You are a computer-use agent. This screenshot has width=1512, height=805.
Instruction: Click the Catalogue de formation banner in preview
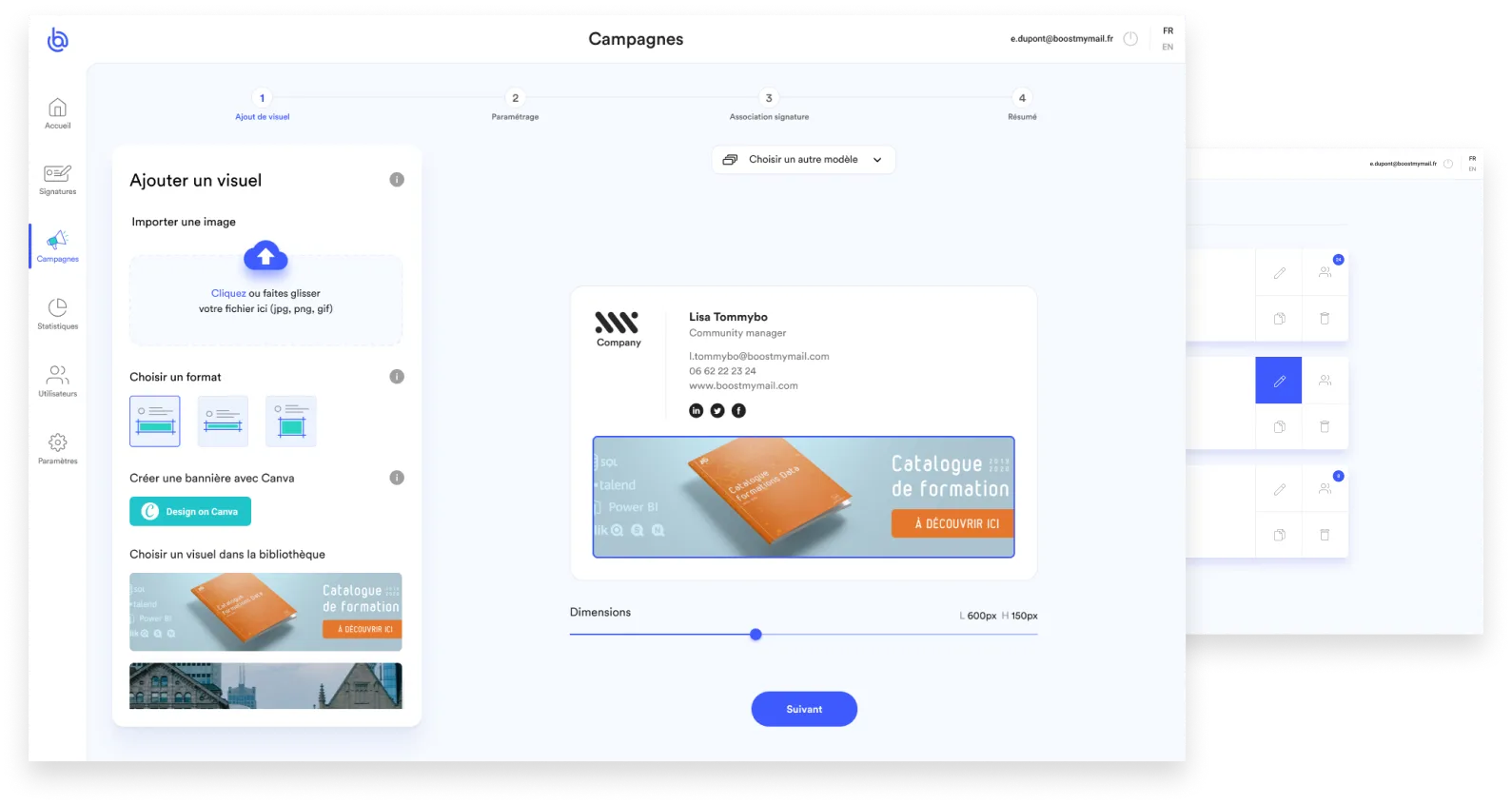(x=803, y=497)
